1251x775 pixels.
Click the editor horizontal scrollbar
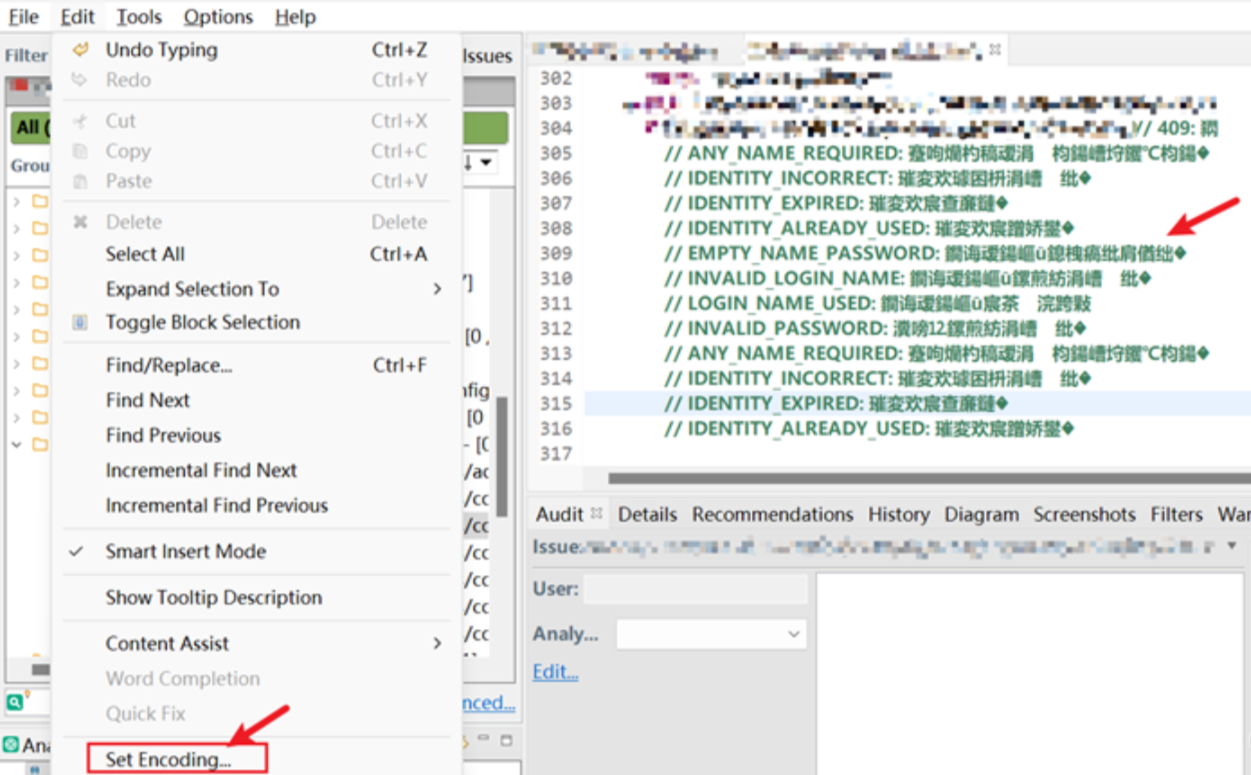tap(928, 478)
